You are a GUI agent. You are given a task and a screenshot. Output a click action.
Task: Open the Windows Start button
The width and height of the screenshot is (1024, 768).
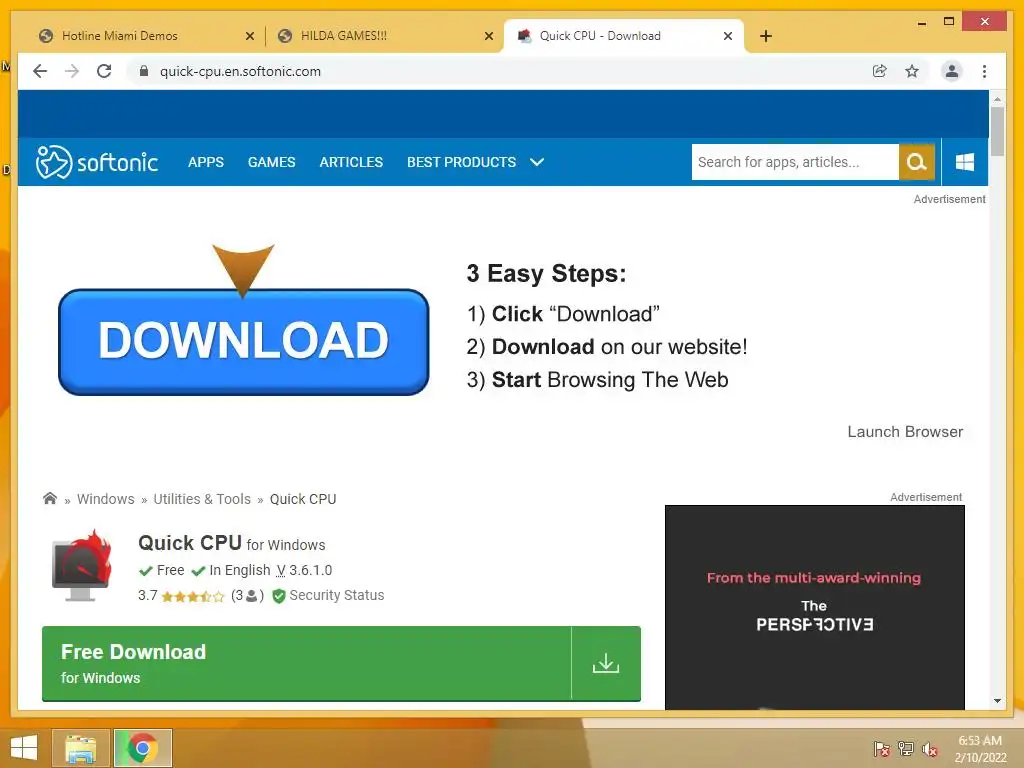click(24, 748)
